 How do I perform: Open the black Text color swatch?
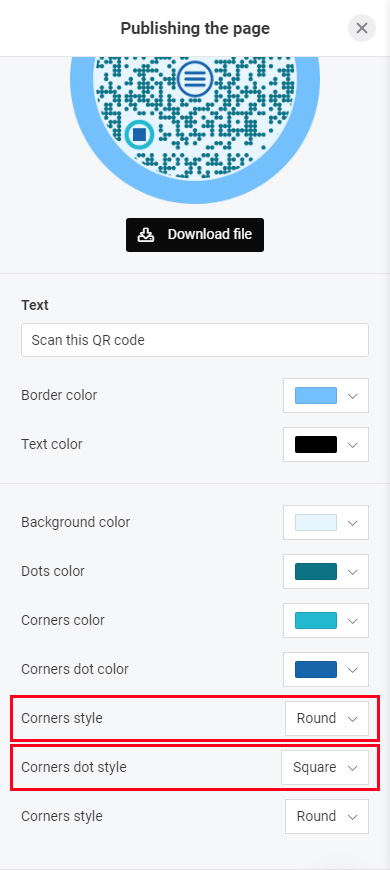316,444
